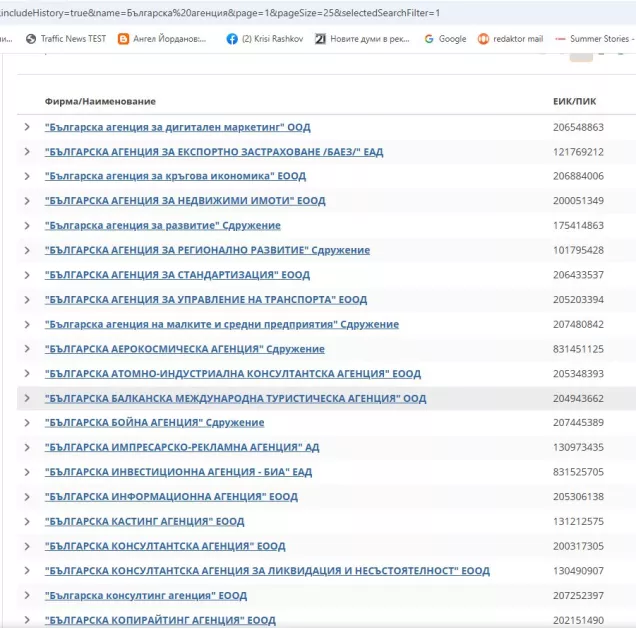Open the БЪЛГАРСКА ИНВЕСТИЦИОННА АГЕНЦИЯ - БИА link

coord(178,472)
